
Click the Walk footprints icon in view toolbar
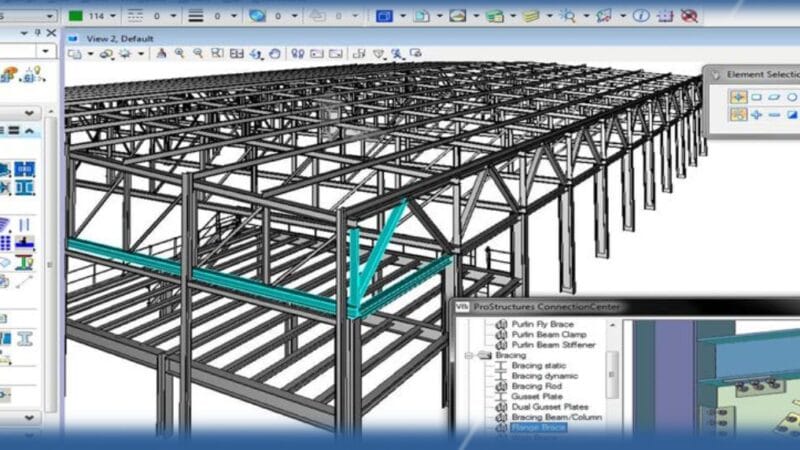297,53
